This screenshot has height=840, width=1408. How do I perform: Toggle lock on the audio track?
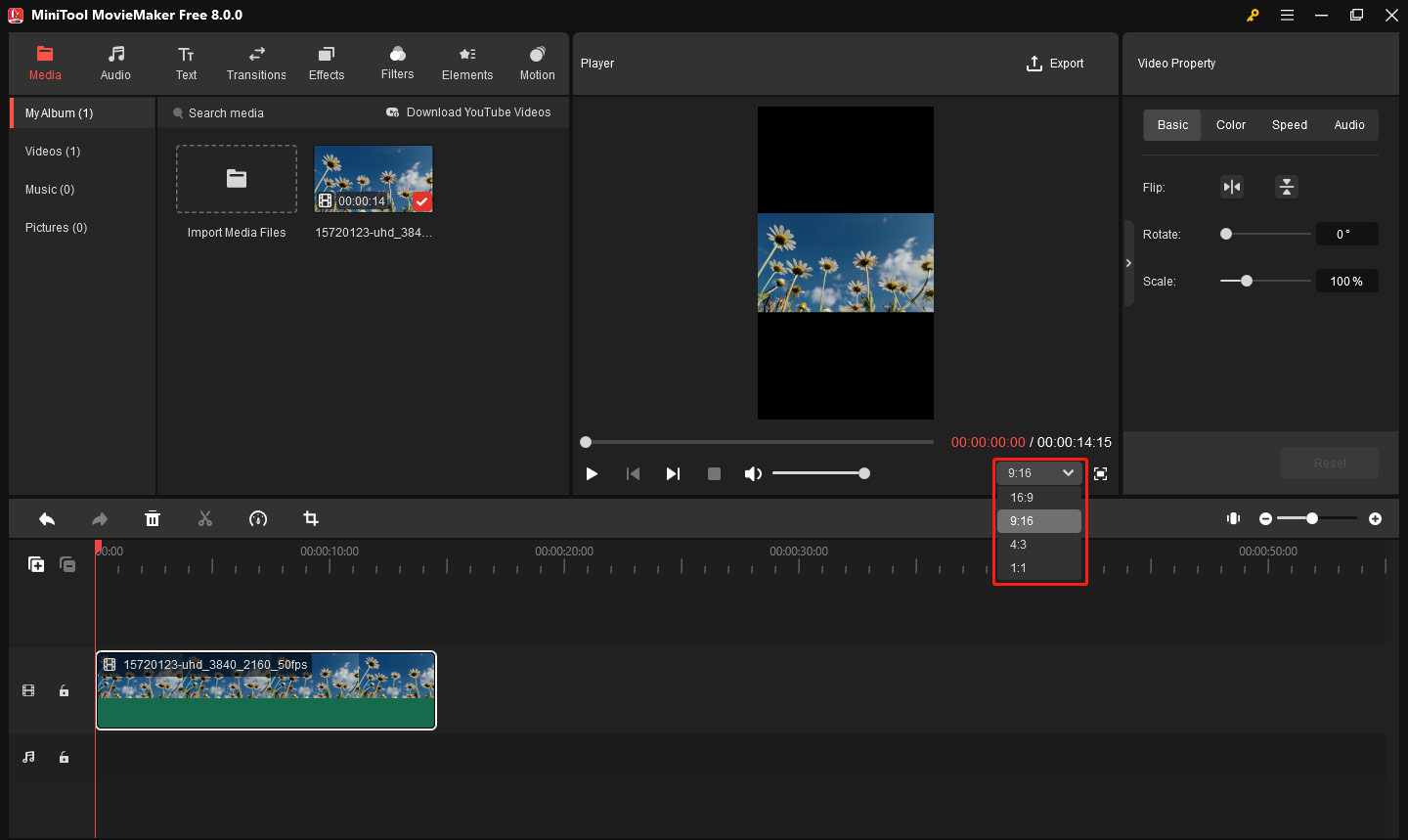coord(64,757)
